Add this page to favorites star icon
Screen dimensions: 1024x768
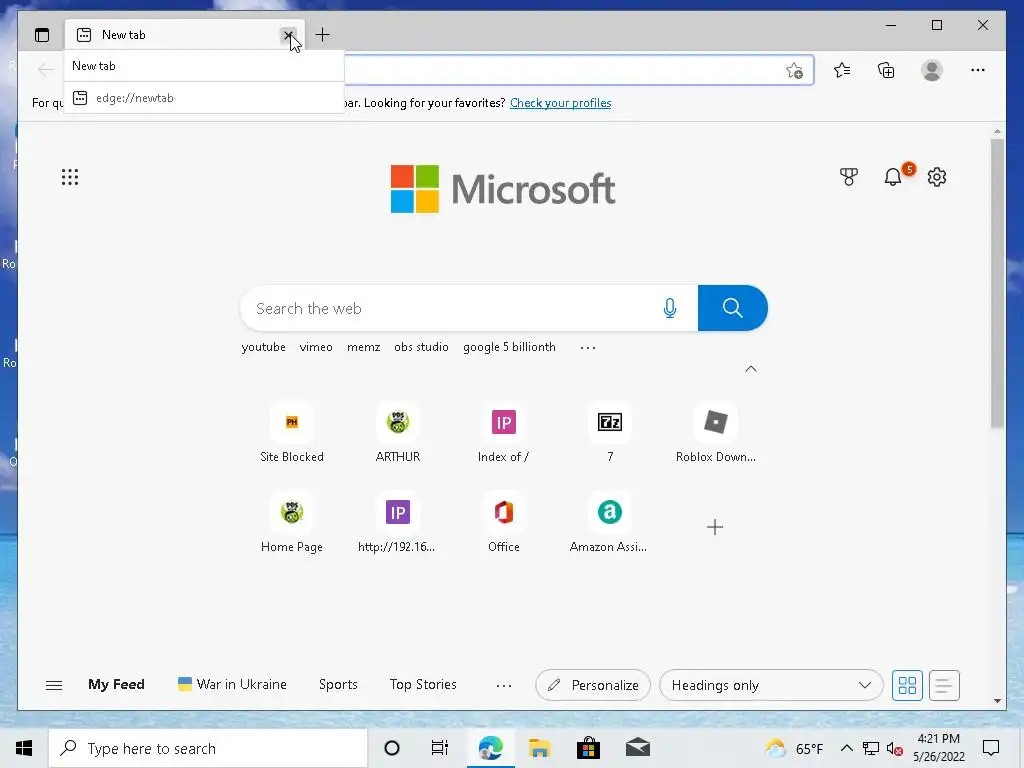click(794, 70)
